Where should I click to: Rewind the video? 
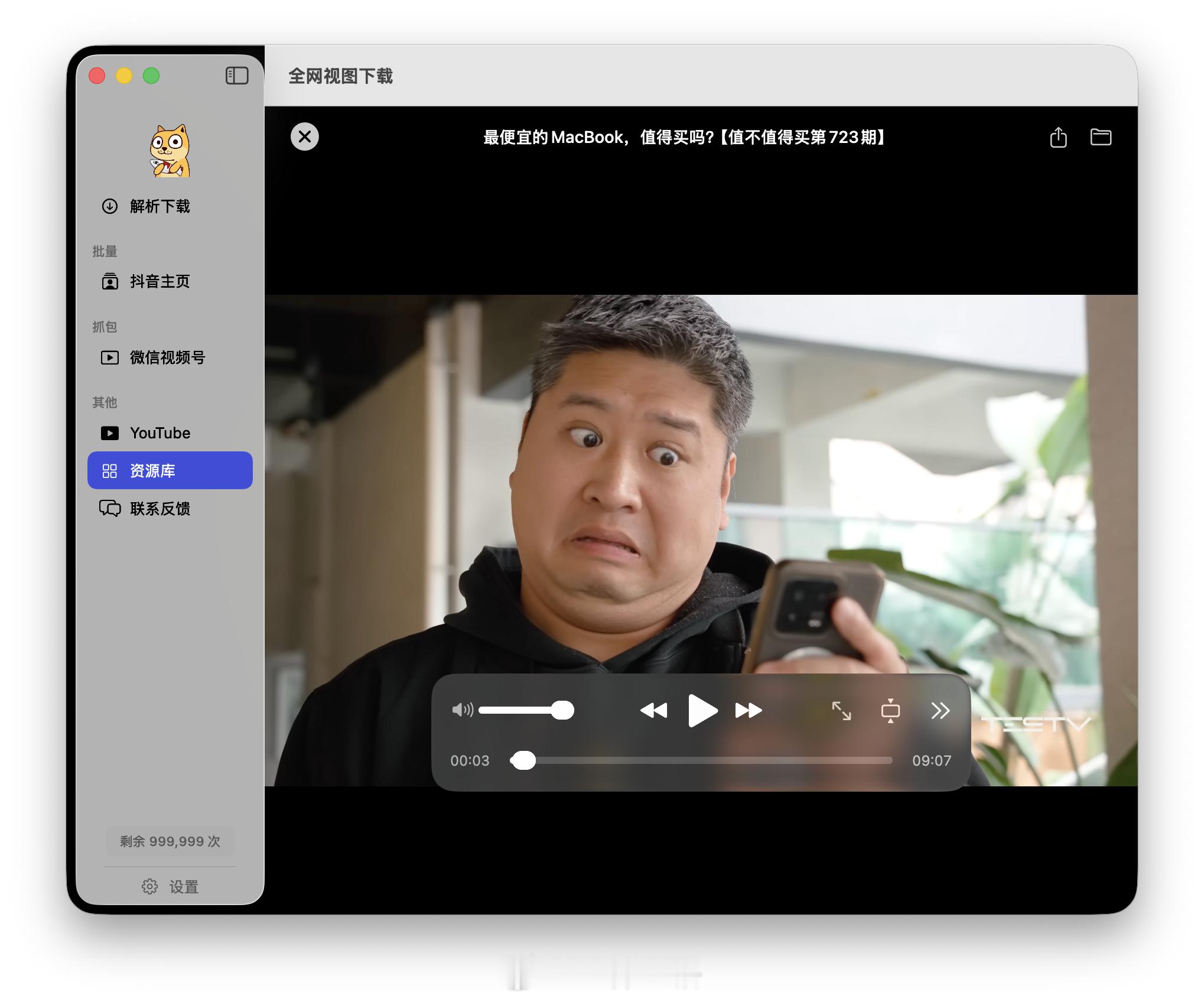(653, 710)
